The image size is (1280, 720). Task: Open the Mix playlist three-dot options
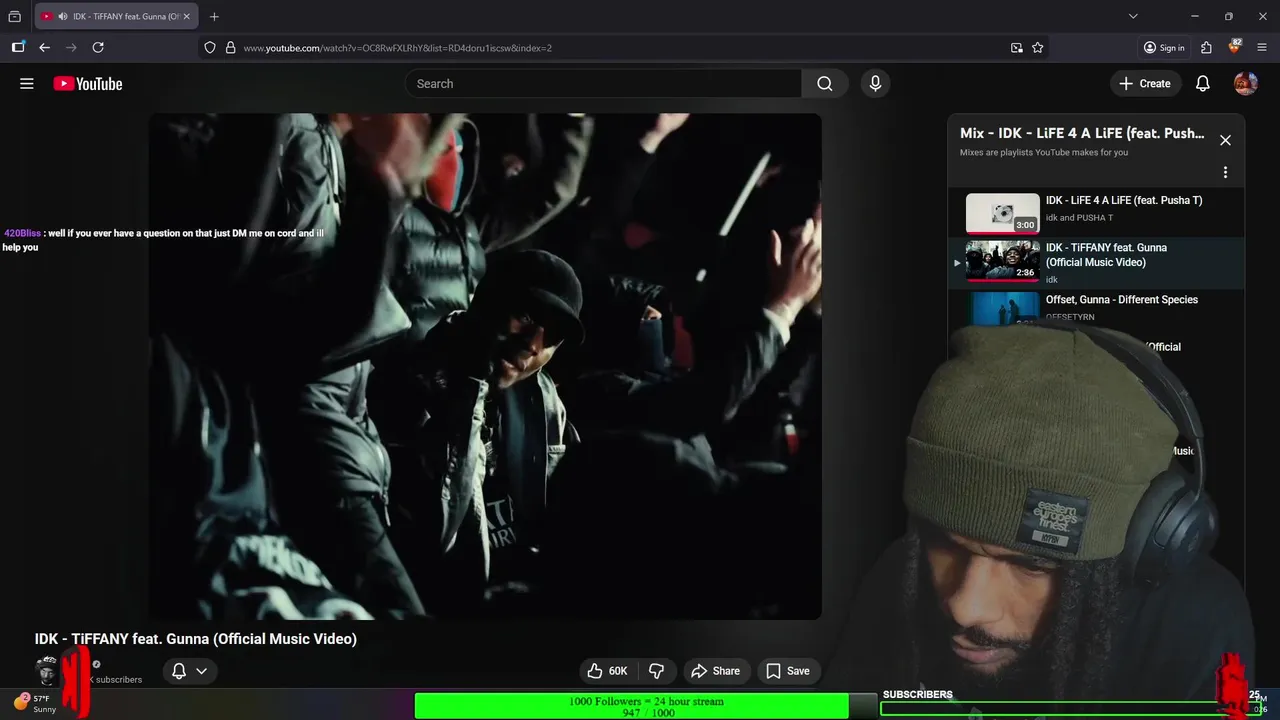[x=1225, y=172]
